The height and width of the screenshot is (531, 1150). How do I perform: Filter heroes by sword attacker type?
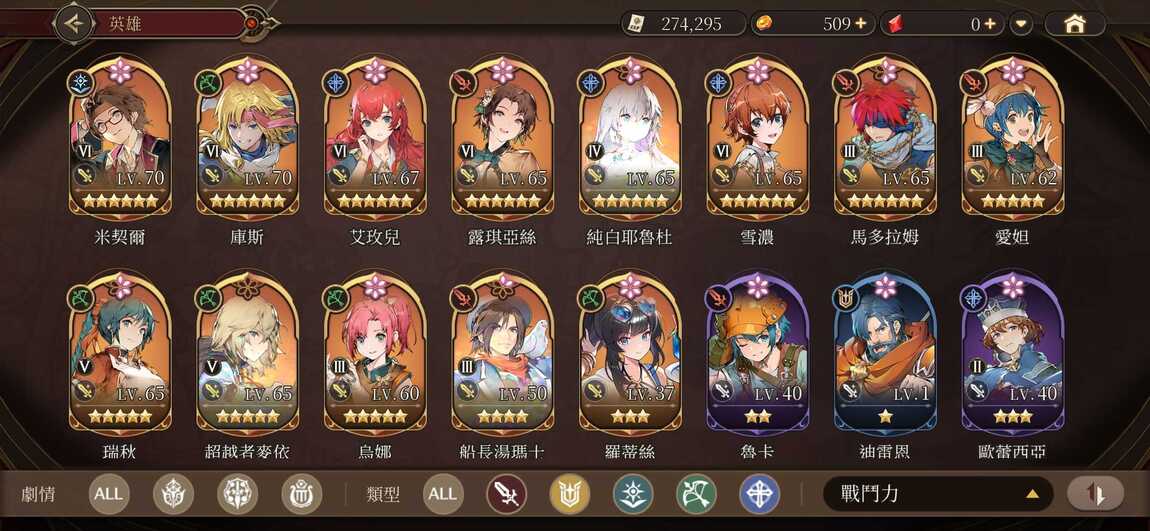pos(506,494)
